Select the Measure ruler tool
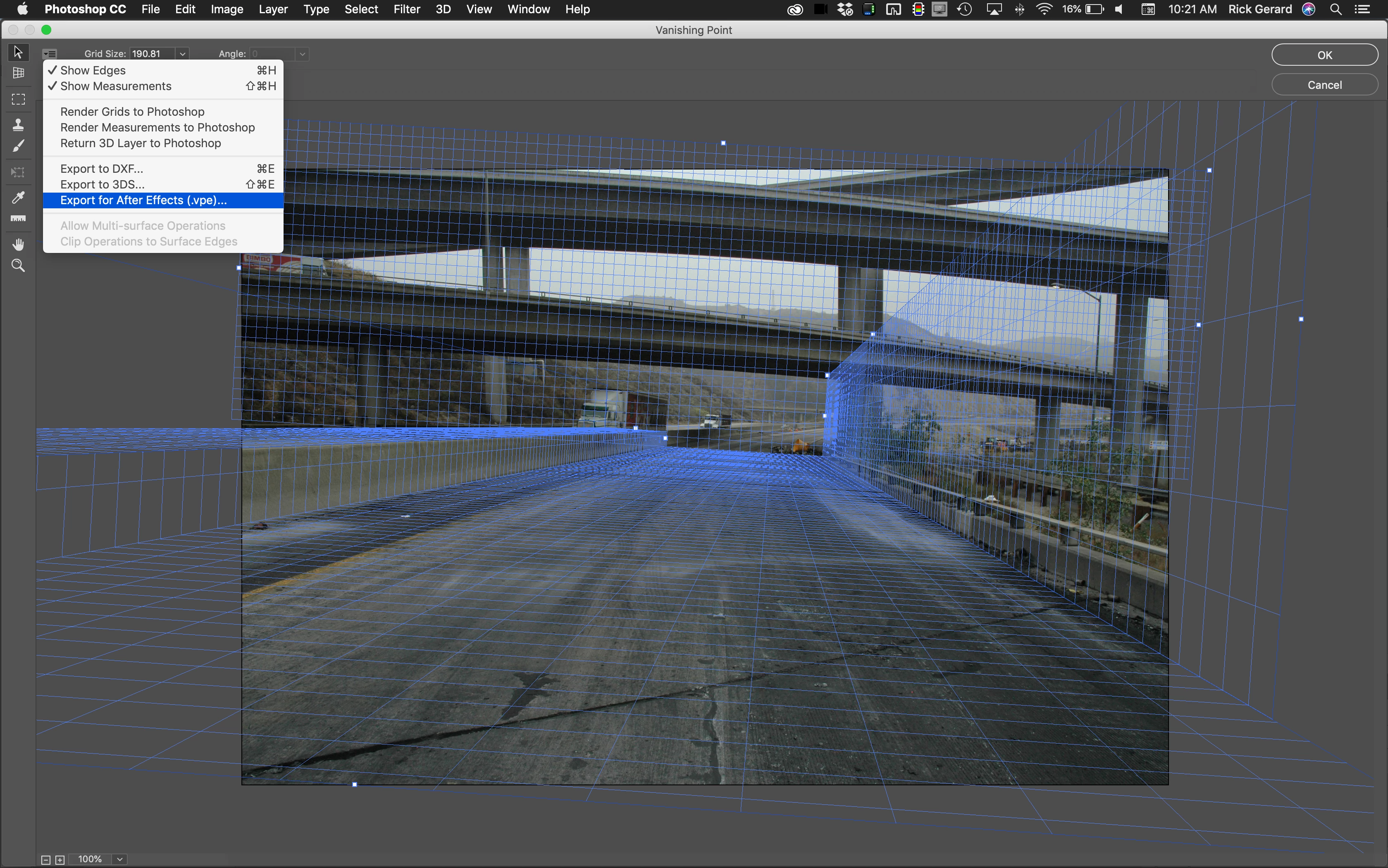This screenshot has width=1388, height=868. click(x=18, y=219)
